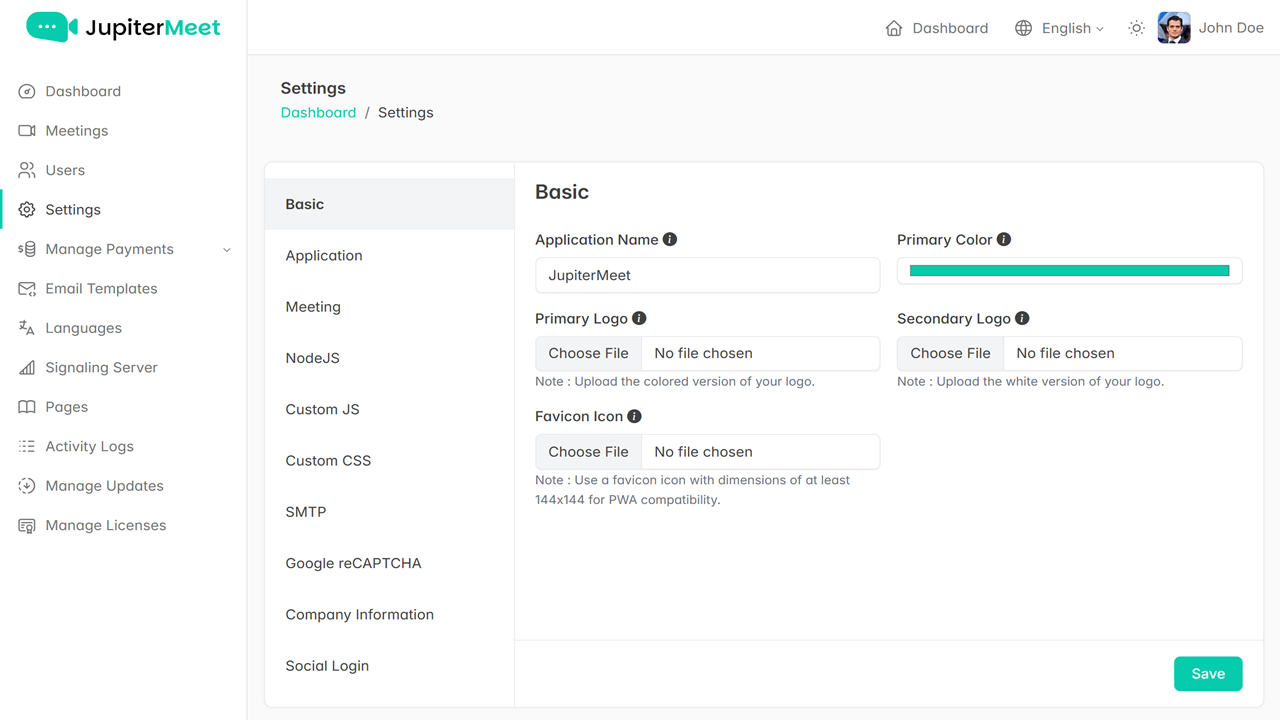
Task: Select the Company Information tab
Action: click(359, 614)
